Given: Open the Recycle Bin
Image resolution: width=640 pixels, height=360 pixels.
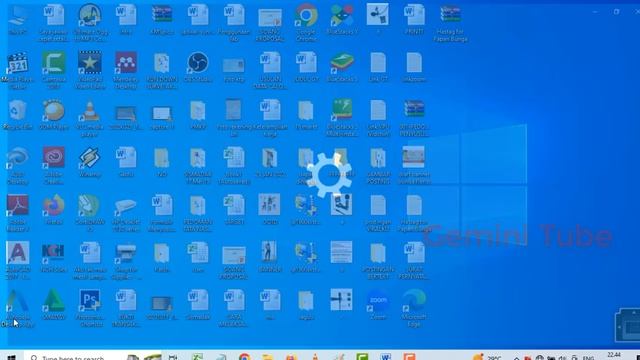Looking at the screenshot, I should click(x=18, y=115).
